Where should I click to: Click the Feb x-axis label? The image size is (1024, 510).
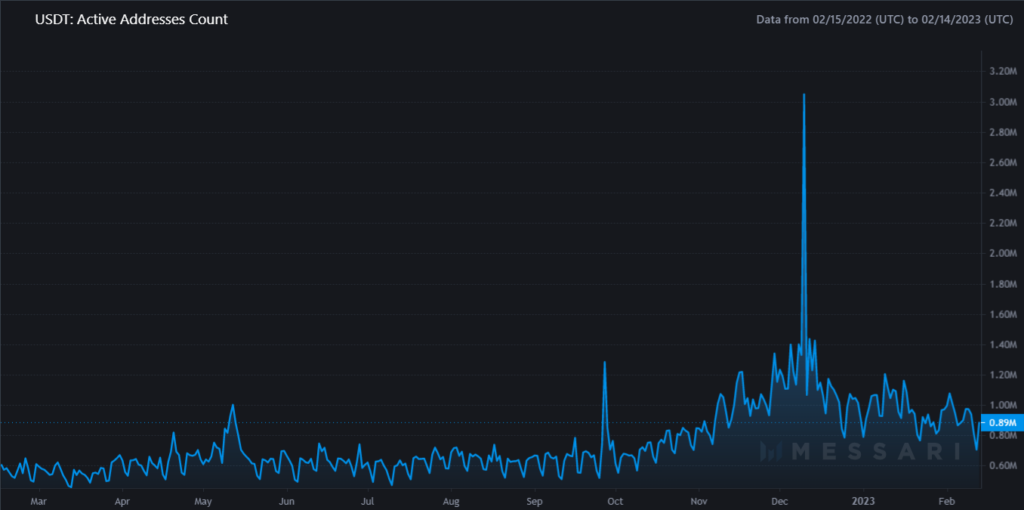[x=946, y=502]
